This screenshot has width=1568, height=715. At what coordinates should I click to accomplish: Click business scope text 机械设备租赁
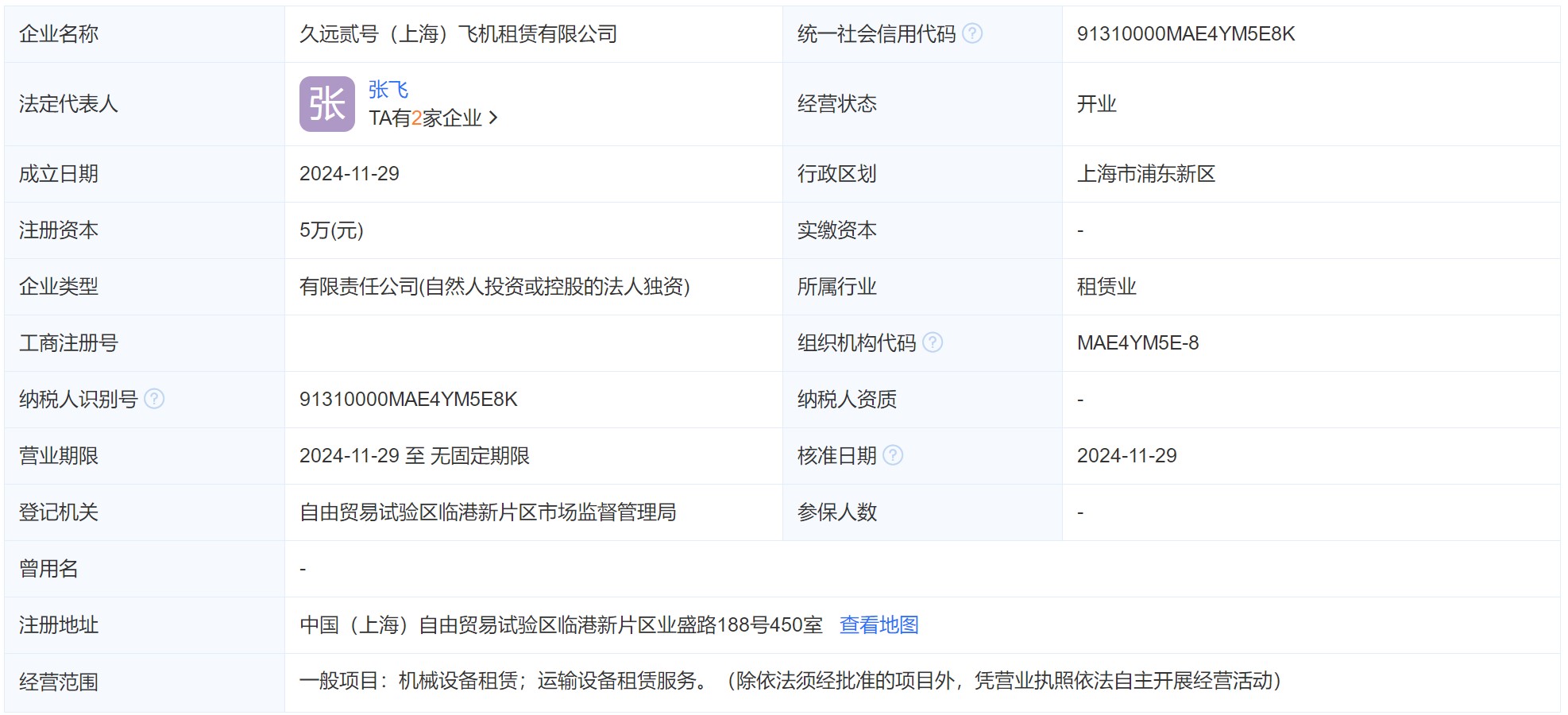click(458, 681)
